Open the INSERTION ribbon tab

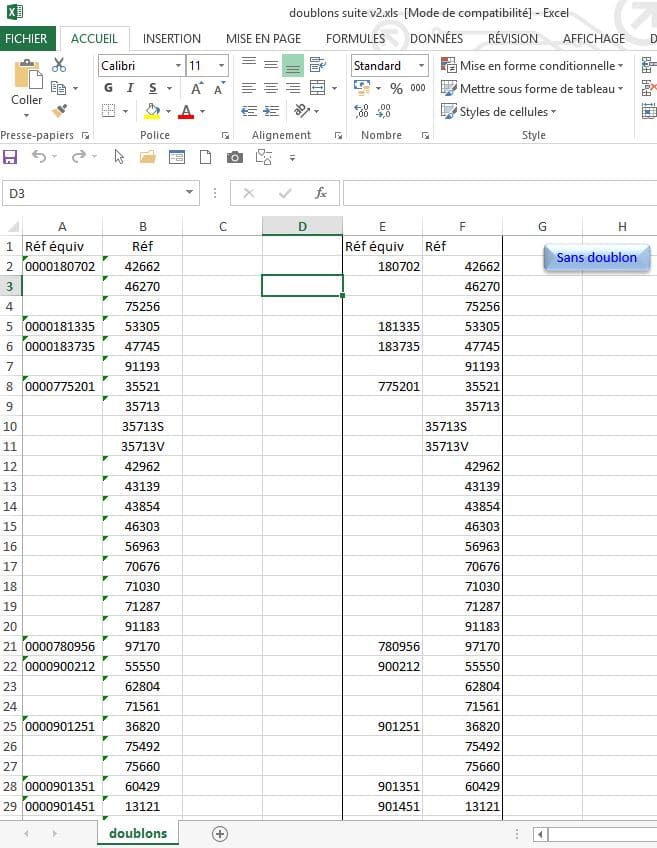171,38
